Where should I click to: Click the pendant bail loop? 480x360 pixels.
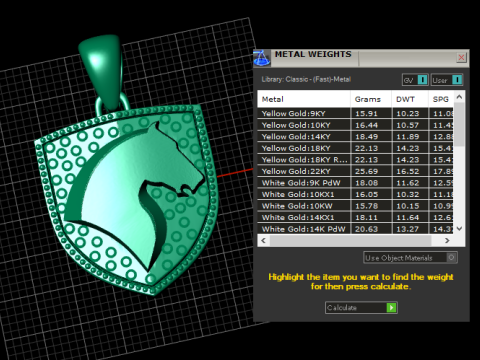click(x=102, y=72)
